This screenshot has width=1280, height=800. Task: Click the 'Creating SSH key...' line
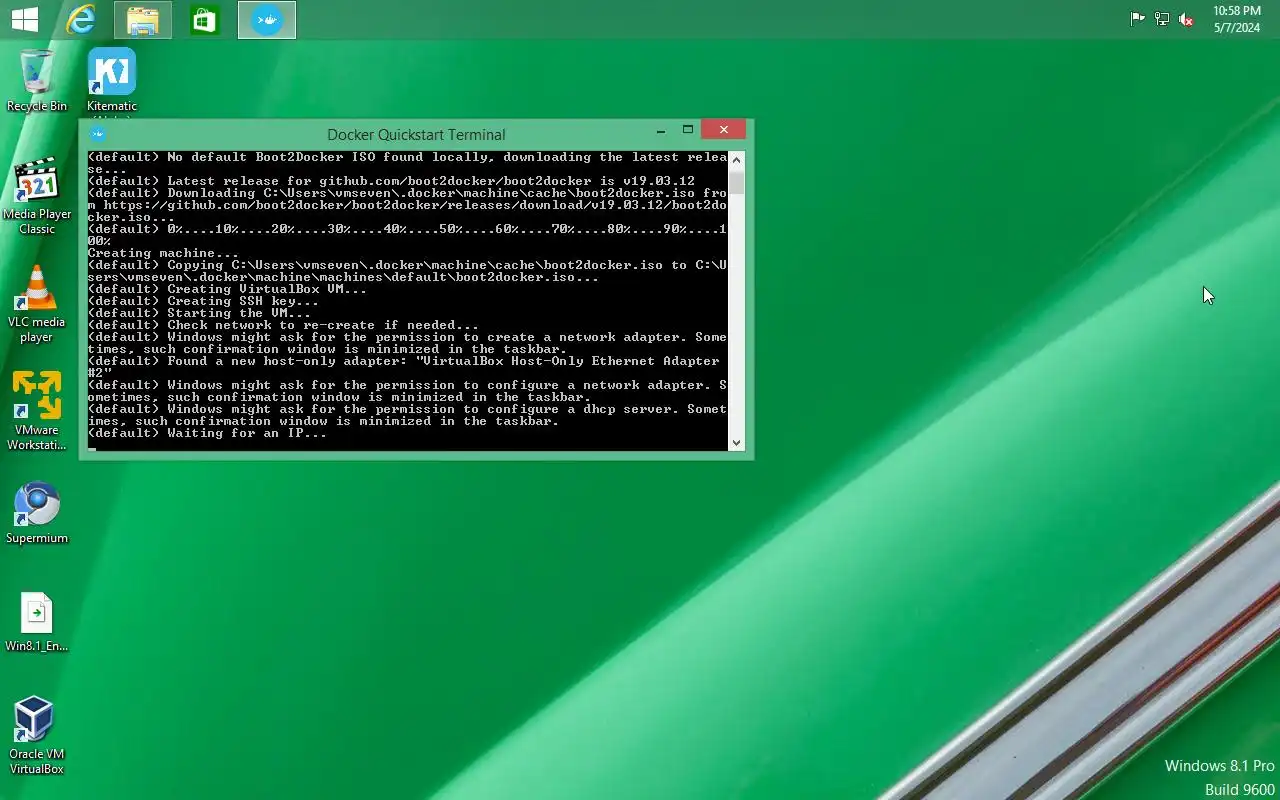(x=203, y=301)
